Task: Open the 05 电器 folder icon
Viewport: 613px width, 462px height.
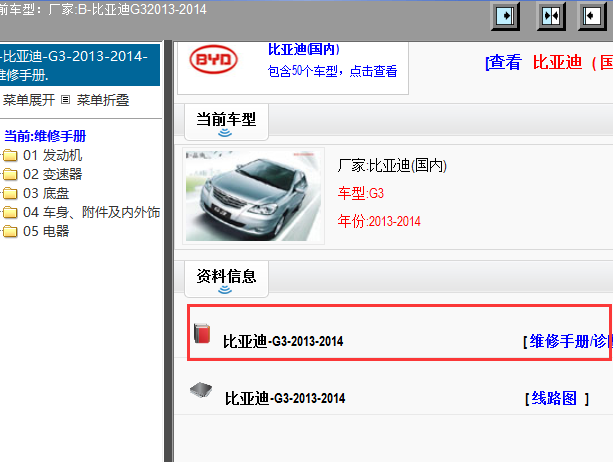Action: click(10, 231)
